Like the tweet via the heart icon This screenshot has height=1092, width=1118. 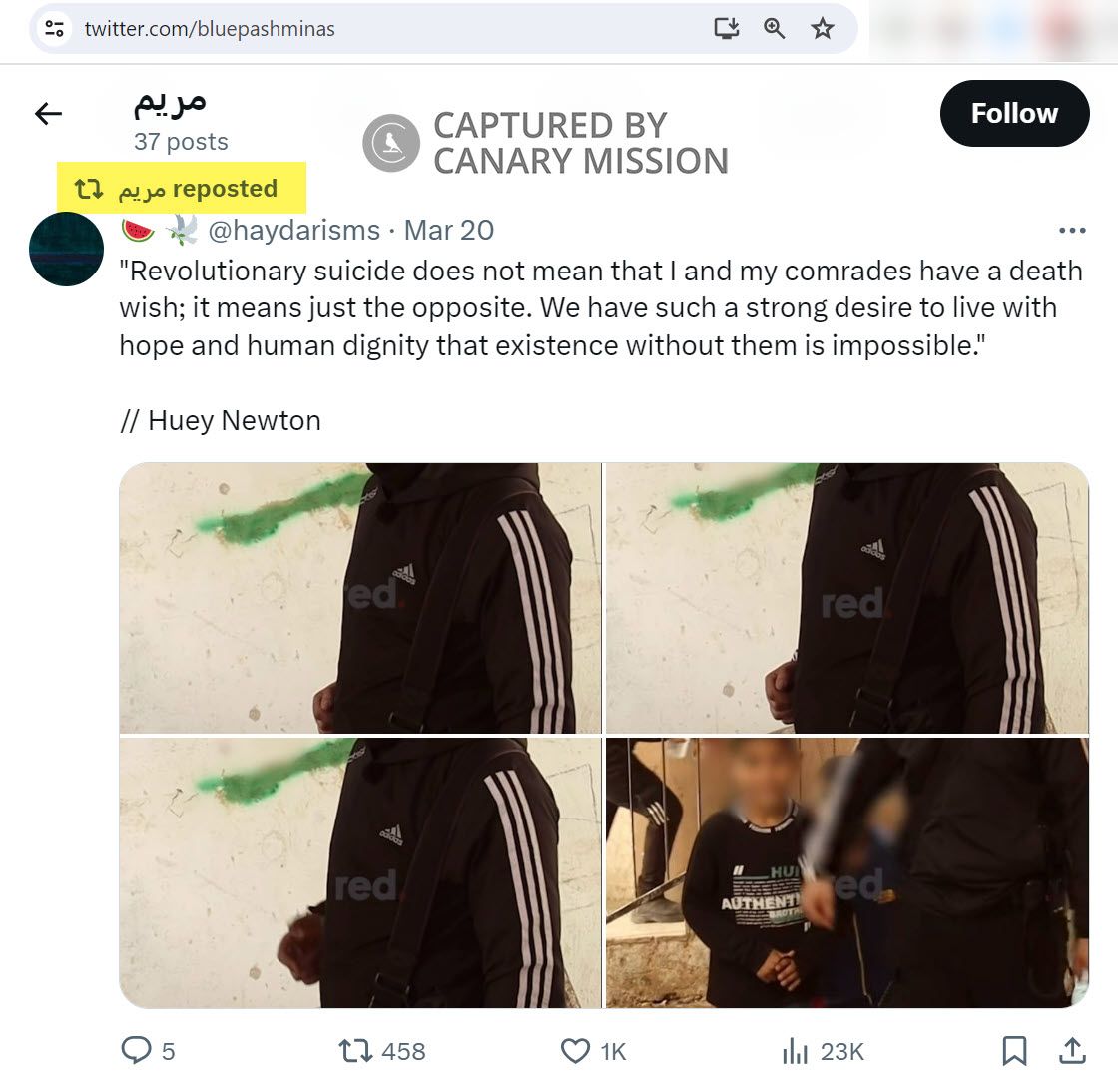pos(574,1050)
